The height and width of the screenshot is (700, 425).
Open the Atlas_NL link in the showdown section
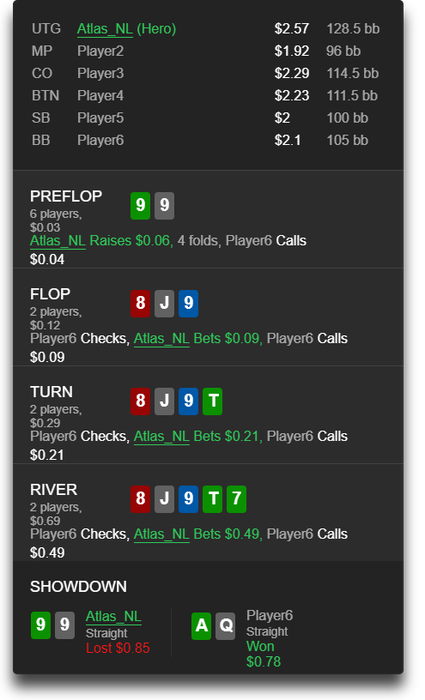tap(113, 617)
